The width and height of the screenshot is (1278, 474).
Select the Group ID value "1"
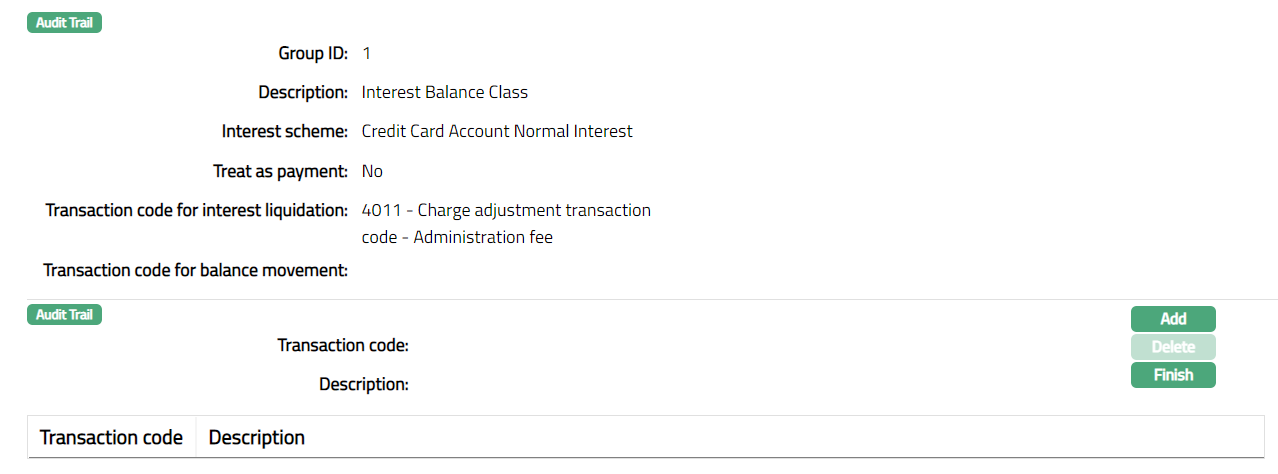point(367,53)
